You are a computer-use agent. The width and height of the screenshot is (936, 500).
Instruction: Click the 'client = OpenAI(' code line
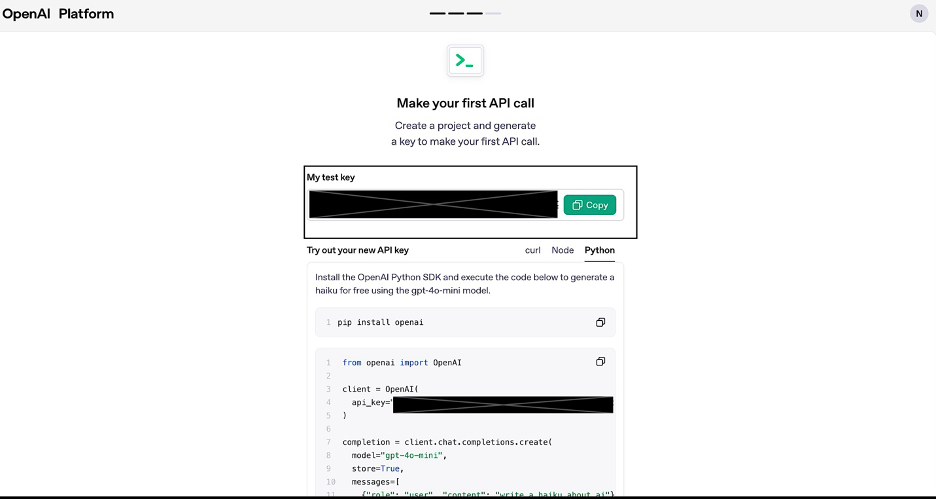(x=380, y=389)
